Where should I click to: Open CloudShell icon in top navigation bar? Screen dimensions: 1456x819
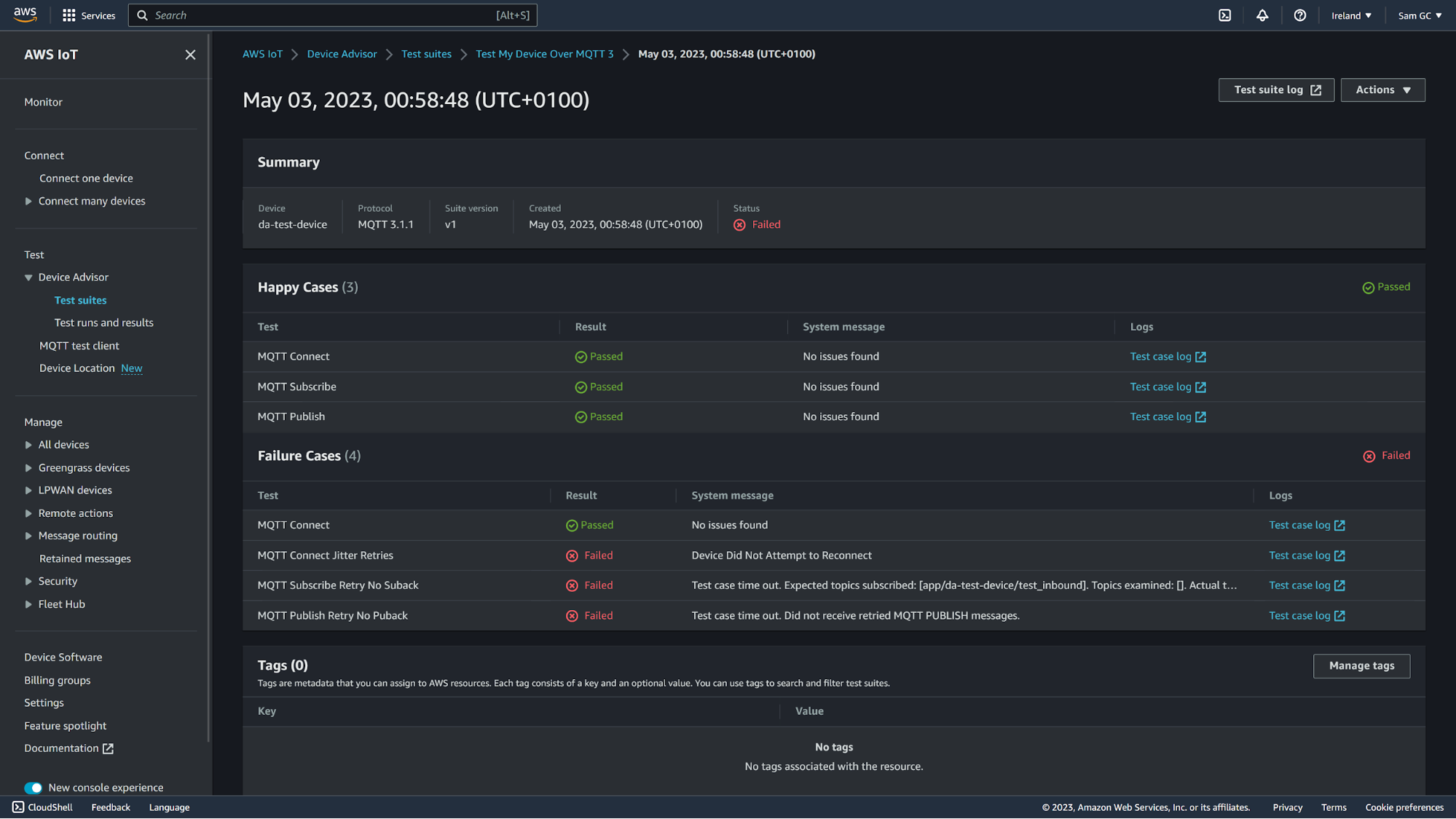[x=1225, y=15]
